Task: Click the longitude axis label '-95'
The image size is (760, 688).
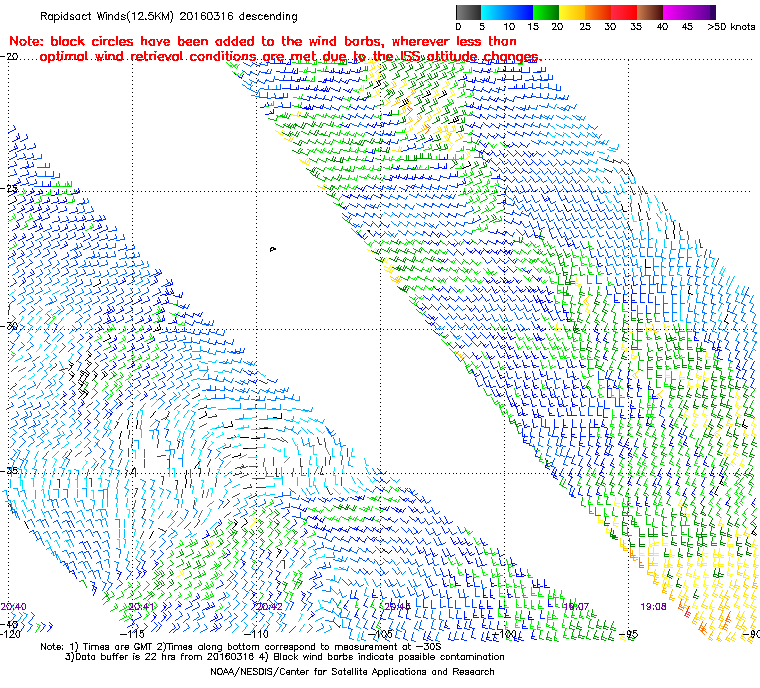Action: [629, 634]
